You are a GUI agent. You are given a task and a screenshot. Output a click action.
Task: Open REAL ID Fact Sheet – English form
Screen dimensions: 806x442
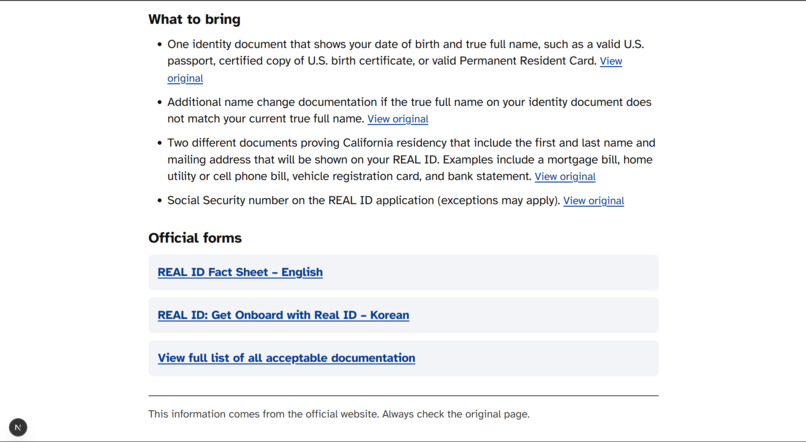click(x=240, y=272)
